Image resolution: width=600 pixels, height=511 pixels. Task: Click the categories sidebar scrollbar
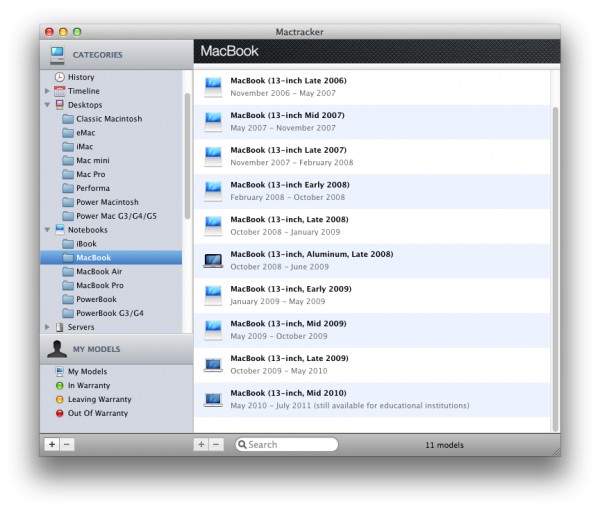[188, 156]
